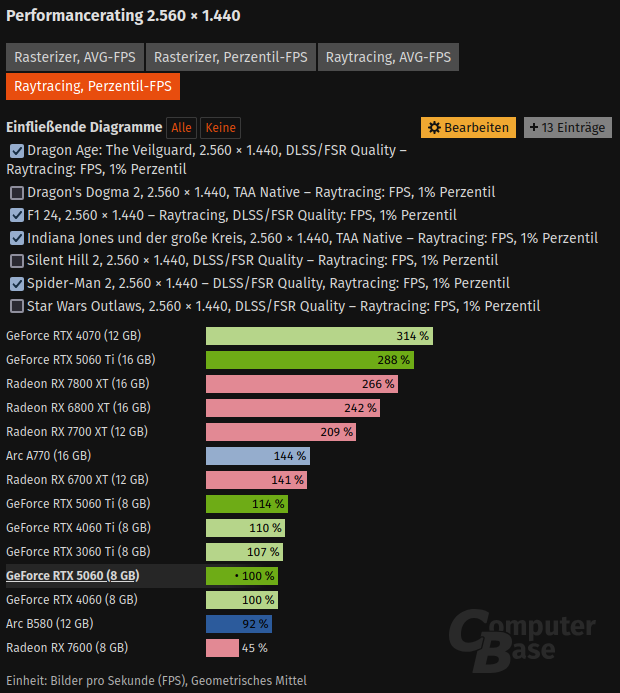Click the 144 % bar for Arc A770
This screenshot has width=620, height=693.
pyautogui.click(x=258, y=456)
